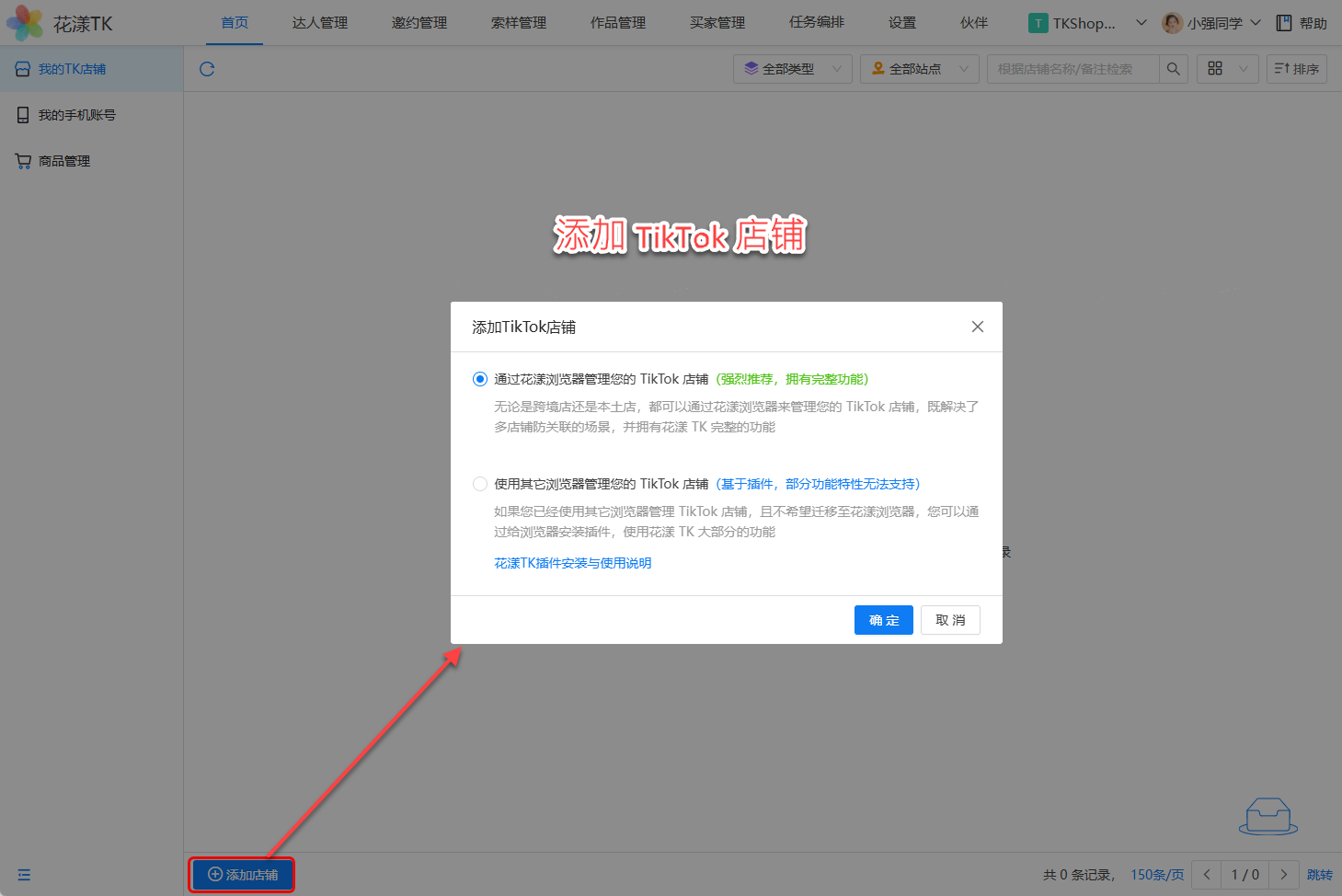The height and width of the screenshot is (896, 1342).
Task: Click the 我的手机账号 phone icon
Action: click(23, 115)
